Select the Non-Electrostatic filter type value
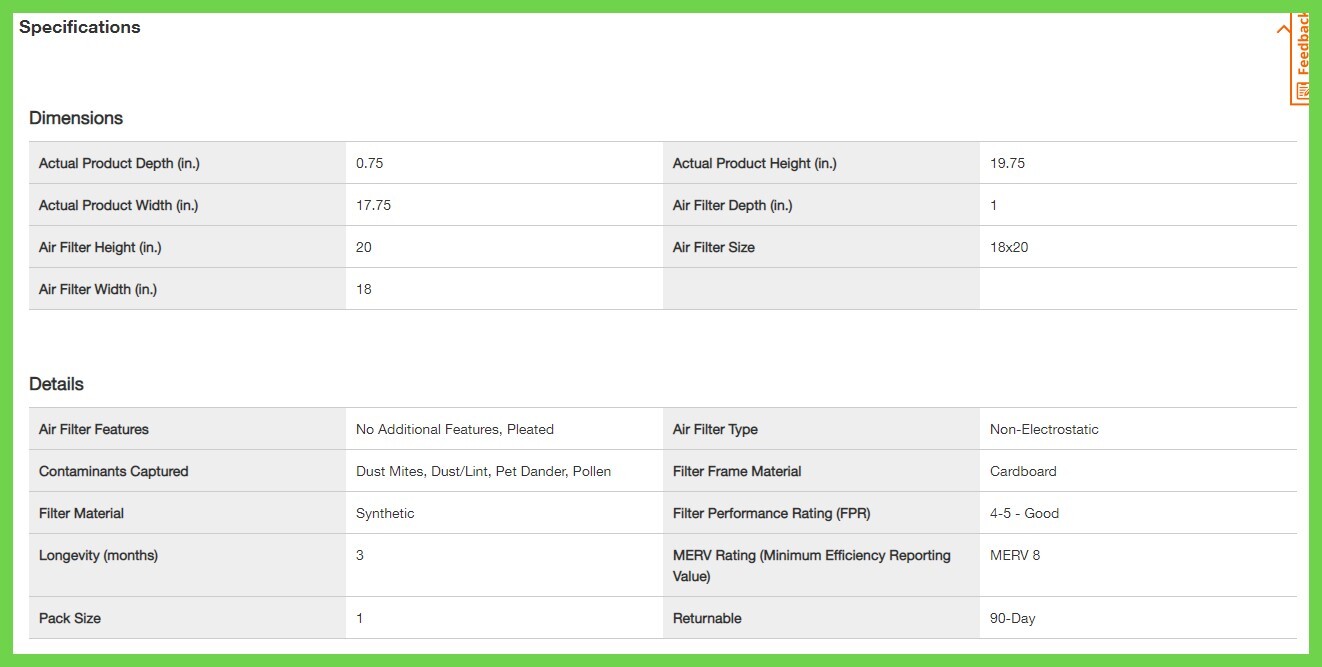 point(1044,429)
